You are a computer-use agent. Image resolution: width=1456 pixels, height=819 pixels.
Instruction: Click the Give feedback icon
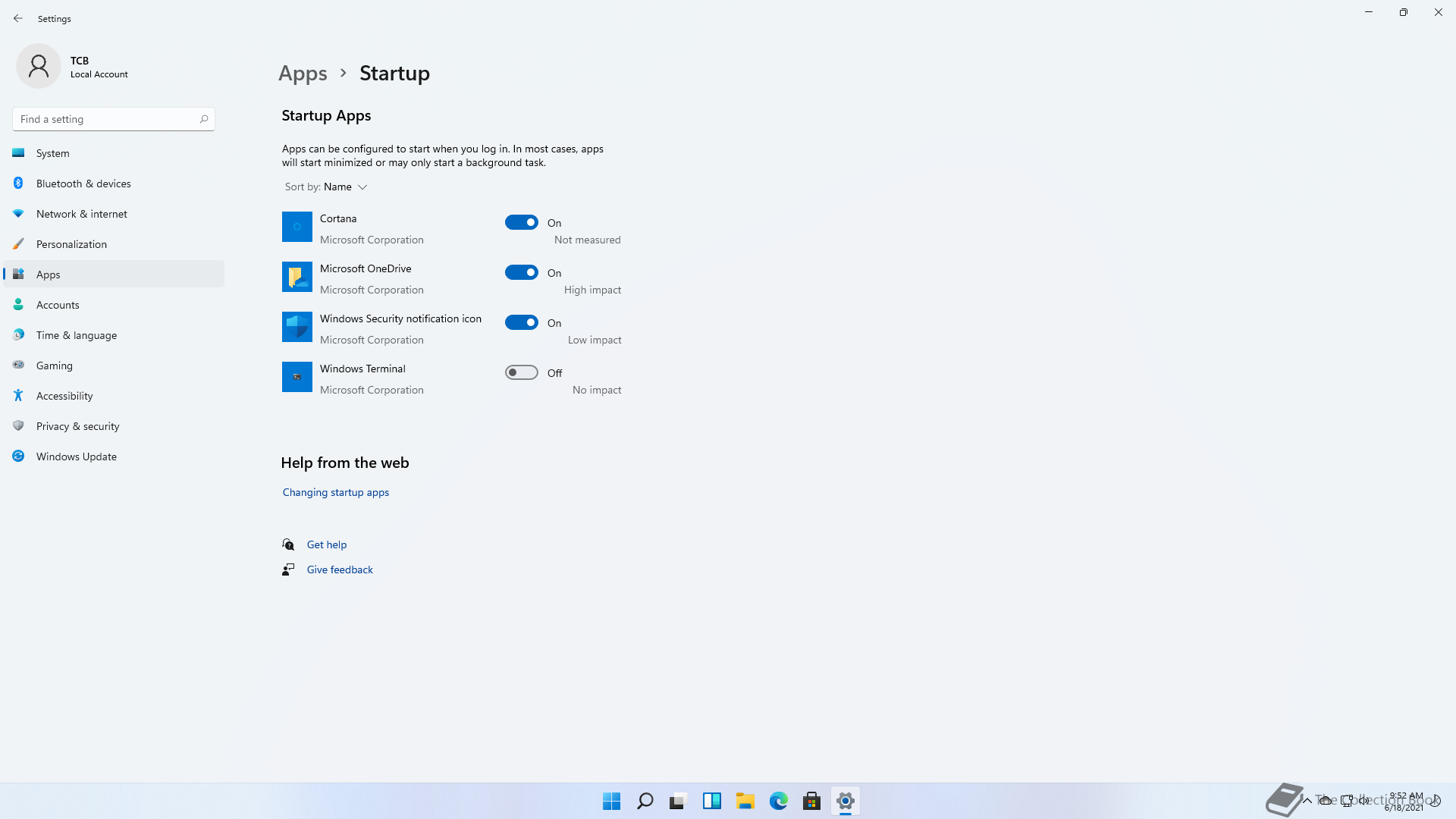pyautogui.click(x=288, y=570)
